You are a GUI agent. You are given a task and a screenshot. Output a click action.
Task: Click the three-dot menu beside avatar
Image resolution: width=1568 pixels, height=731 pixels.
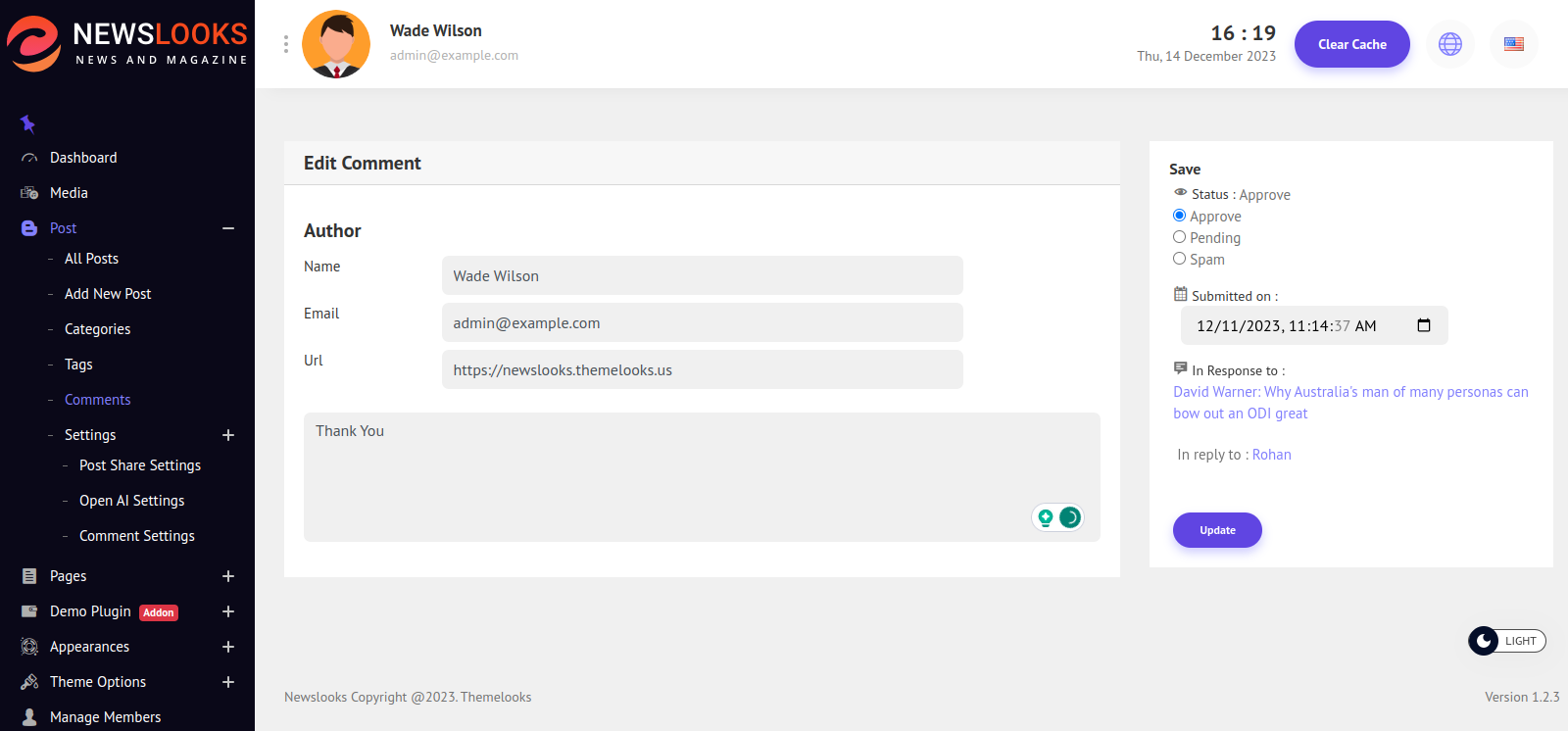286,44
